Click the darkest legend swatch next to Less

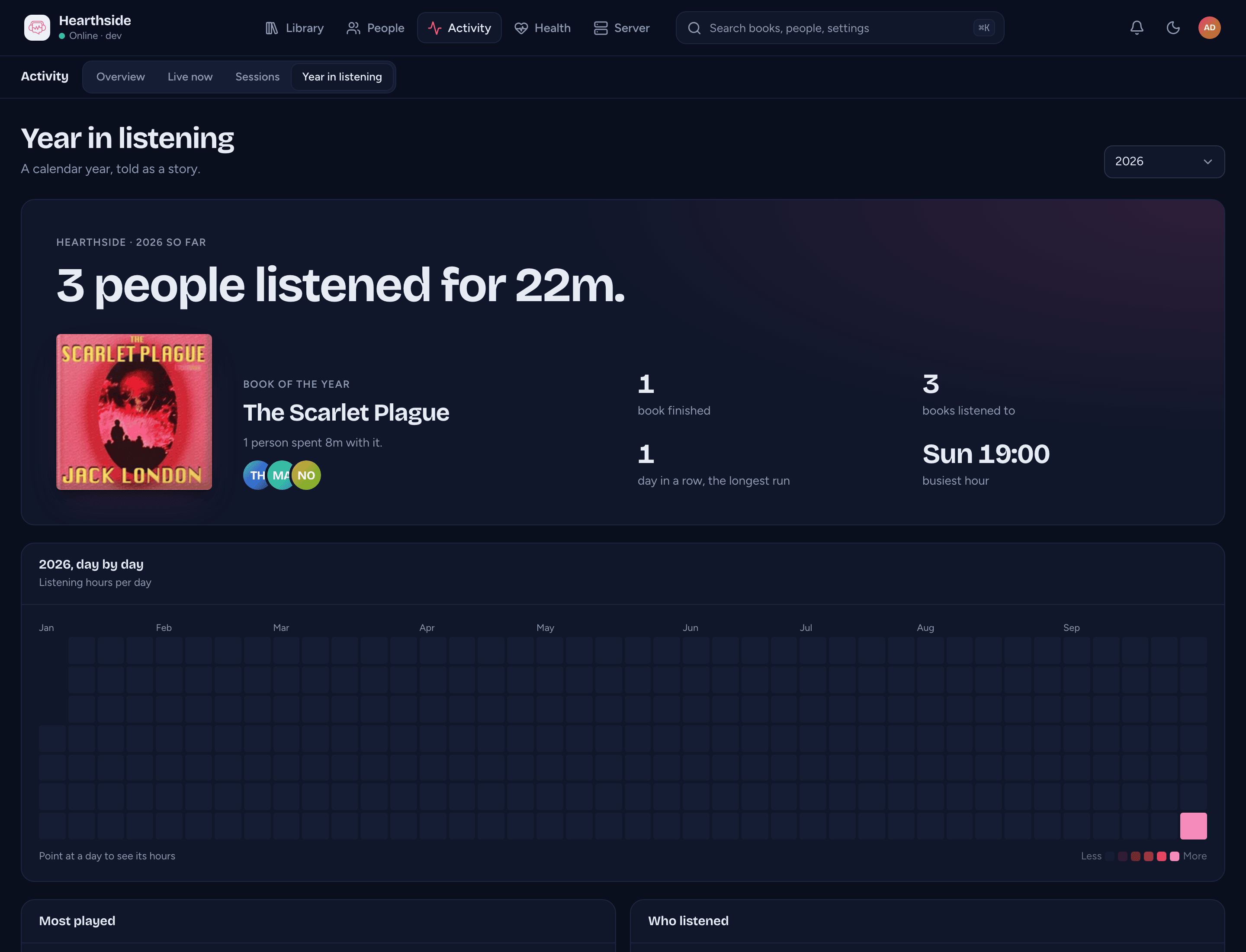coord(1109,856)
